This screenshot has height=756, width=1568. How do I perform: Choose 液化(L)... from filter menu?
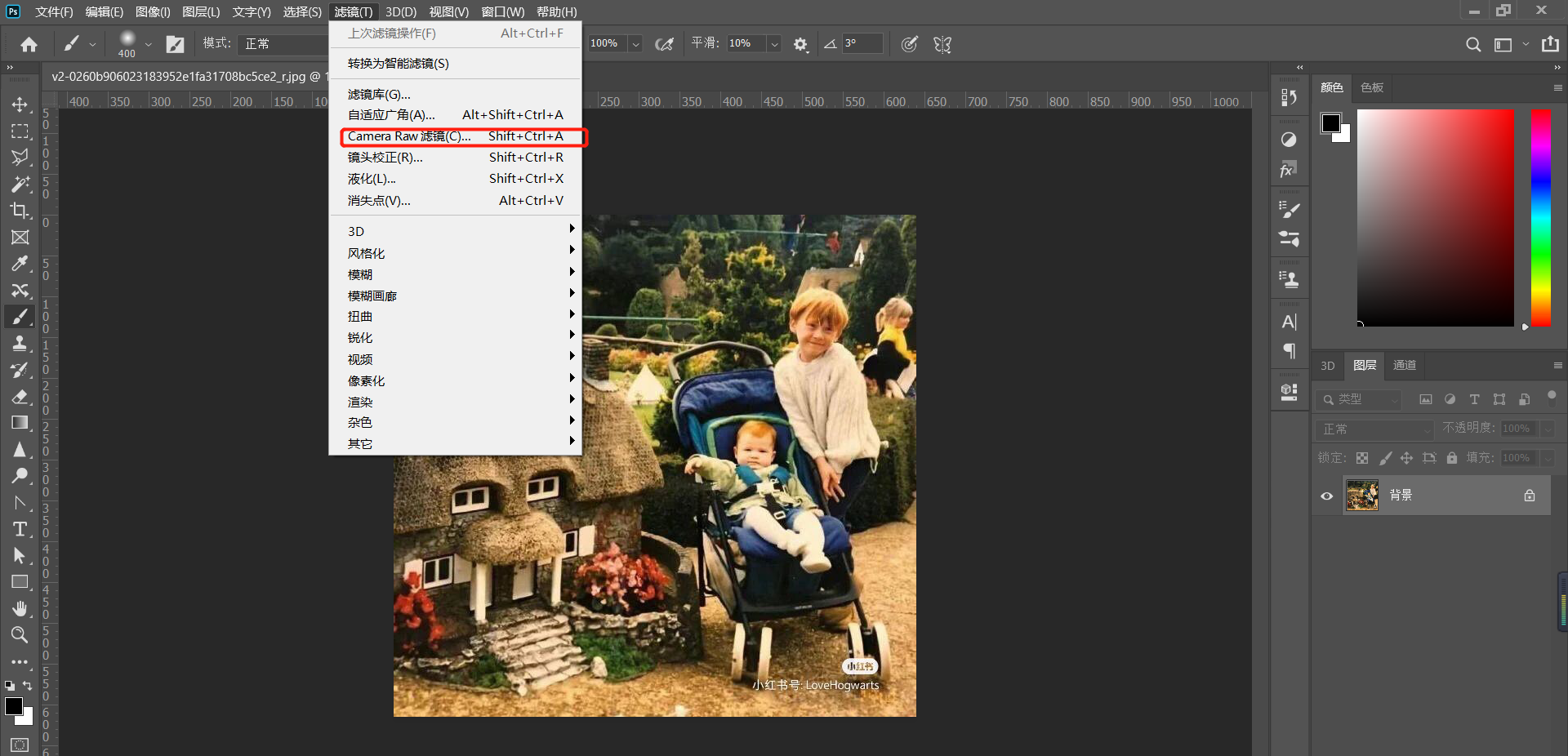coord(455,179)
